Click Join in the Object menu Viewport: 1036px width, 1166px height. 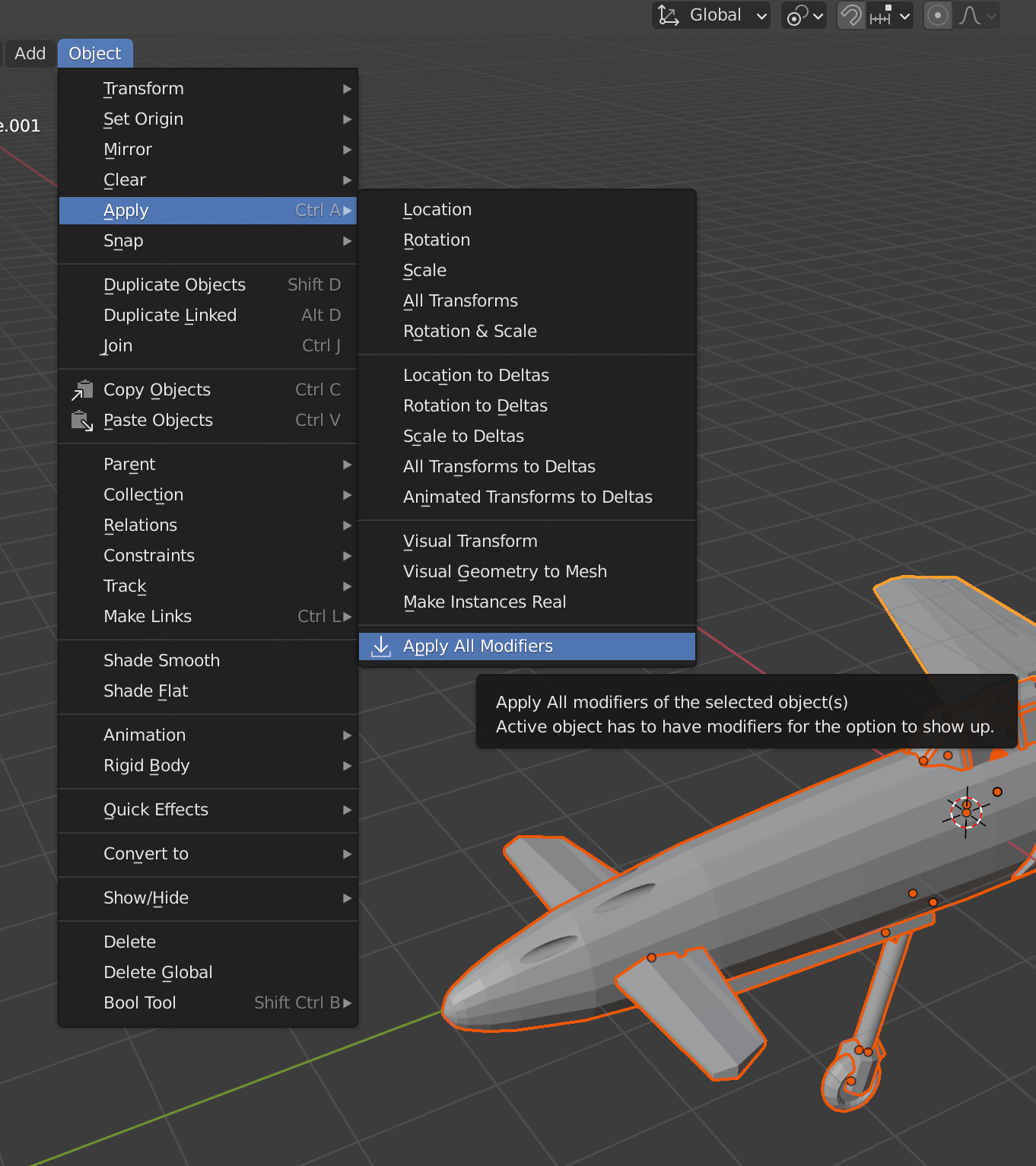208,346
